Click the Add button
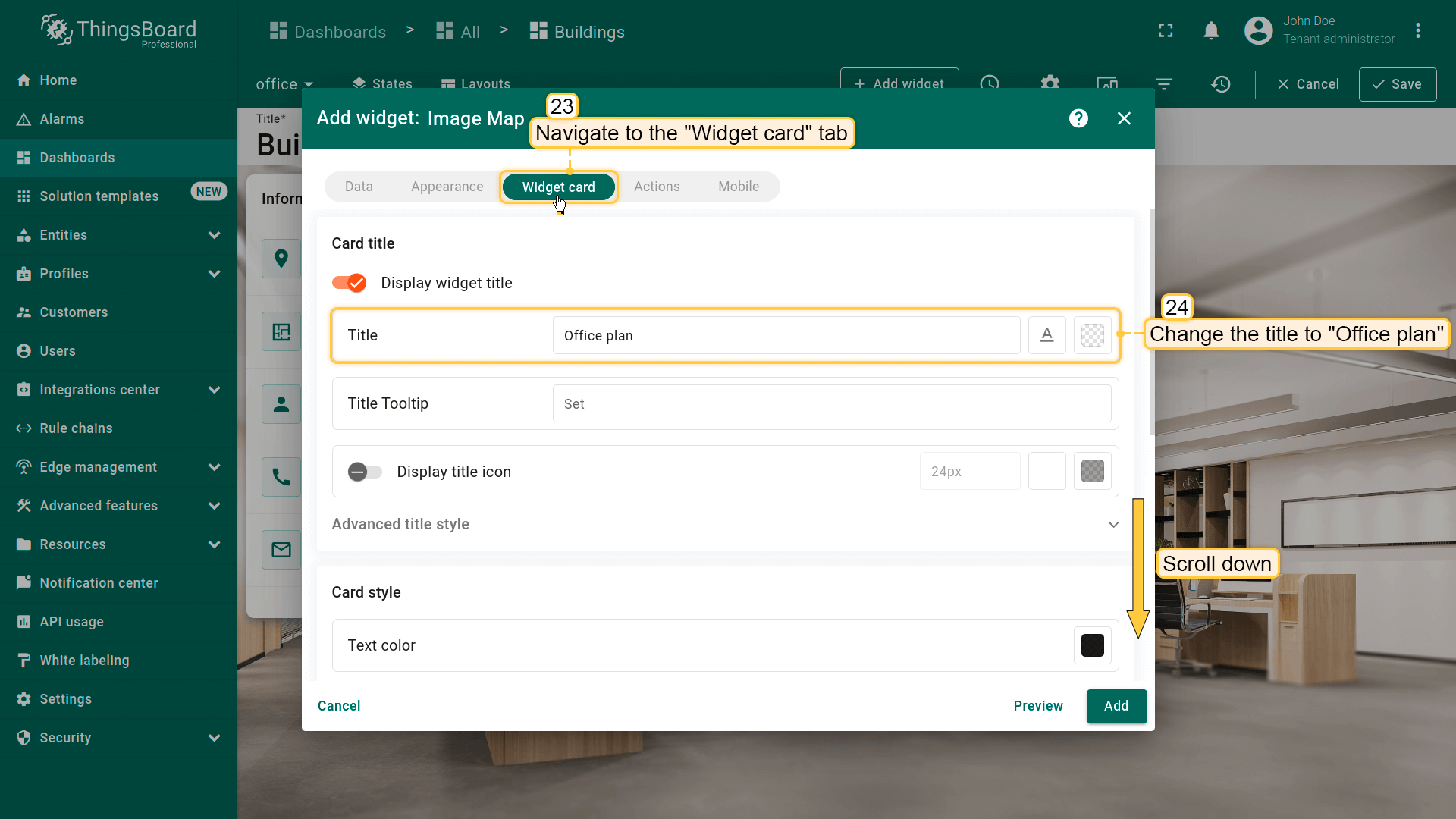1456x819 pixels. (1116, 706)
